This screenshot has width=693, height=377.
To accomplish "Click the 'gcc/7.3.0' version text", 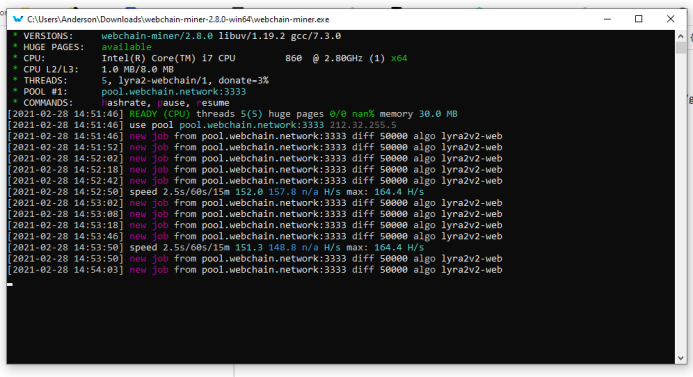I will 316,36.
